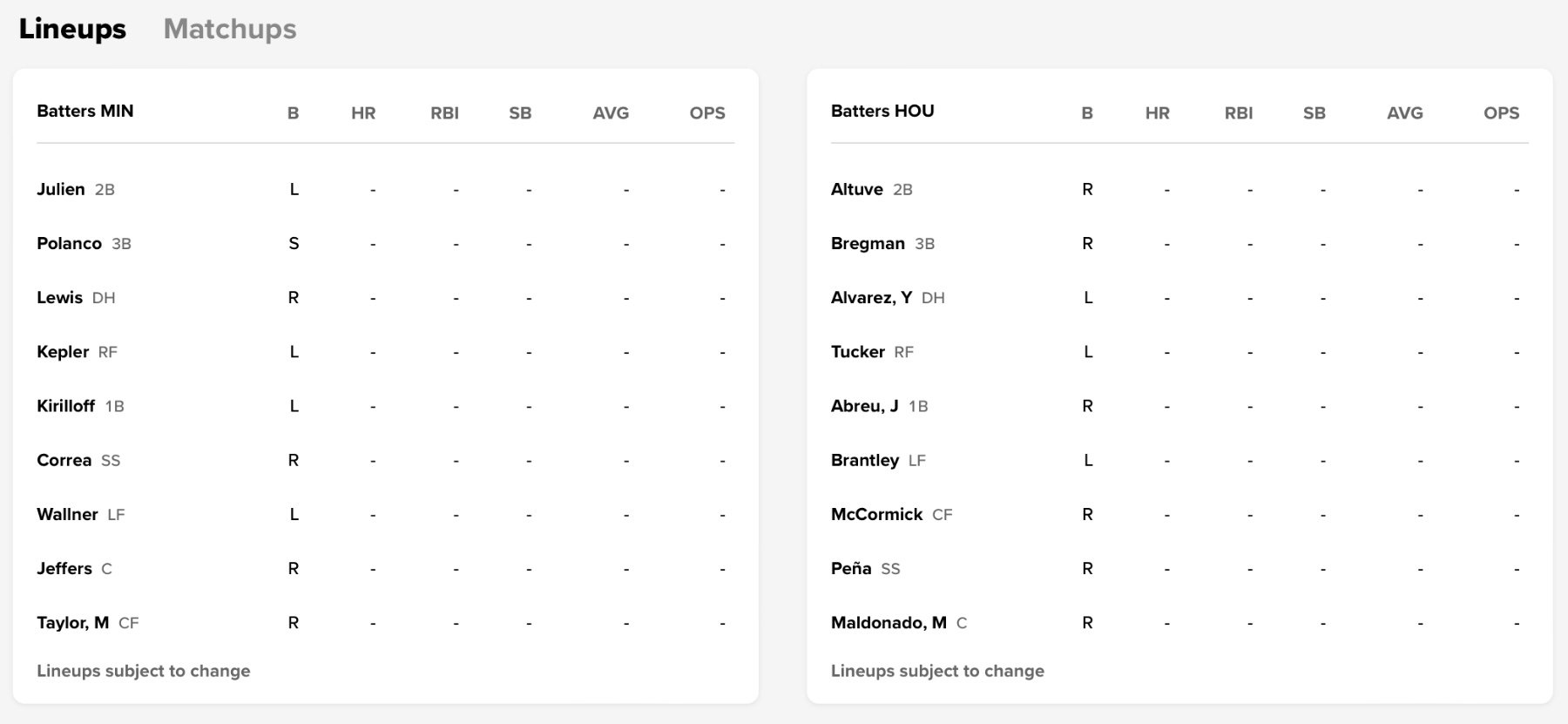Click the RBI column in HOU table

1238,113
